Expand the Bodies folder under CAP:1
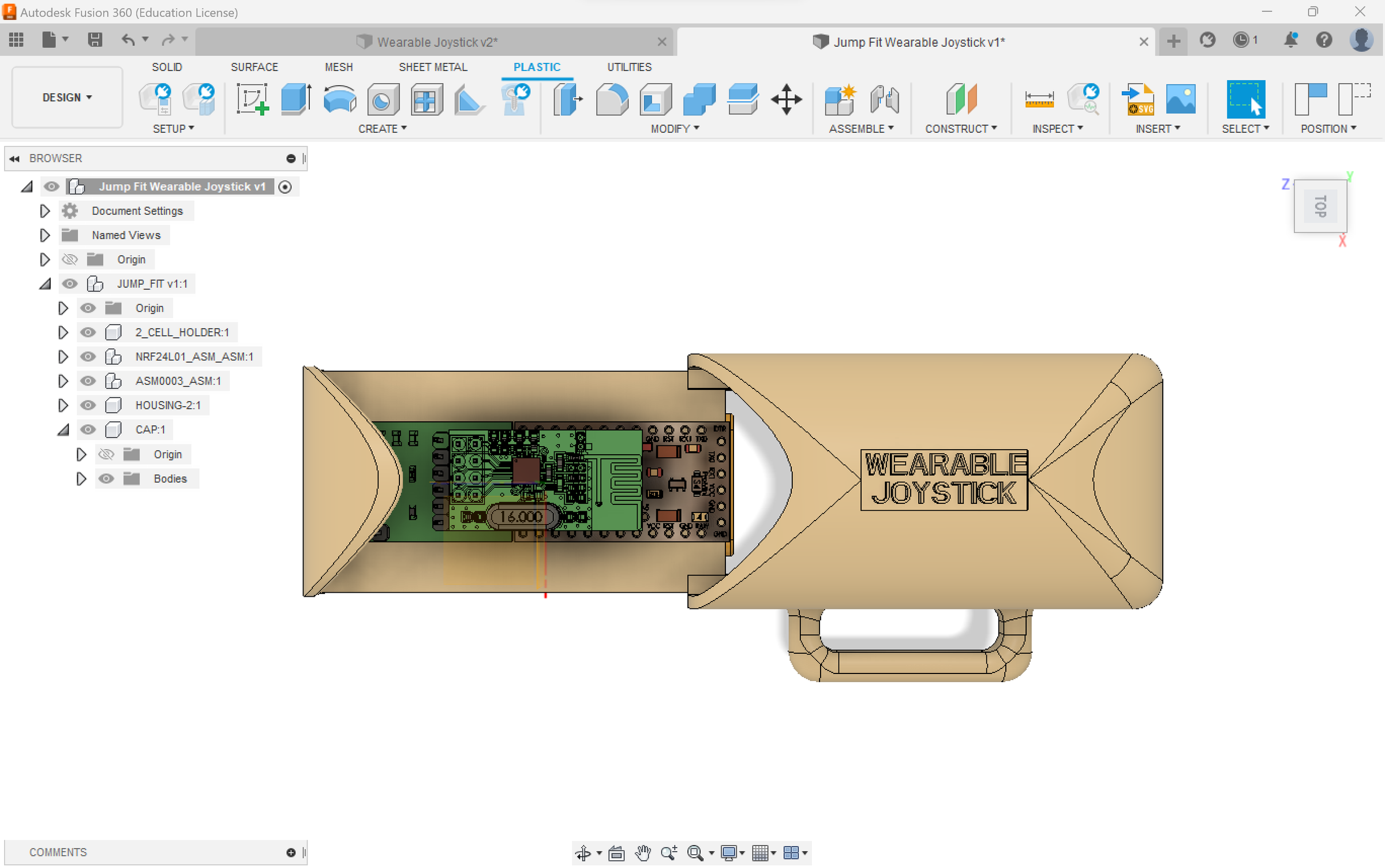The image size is (1385, 868). click(81, 479)
